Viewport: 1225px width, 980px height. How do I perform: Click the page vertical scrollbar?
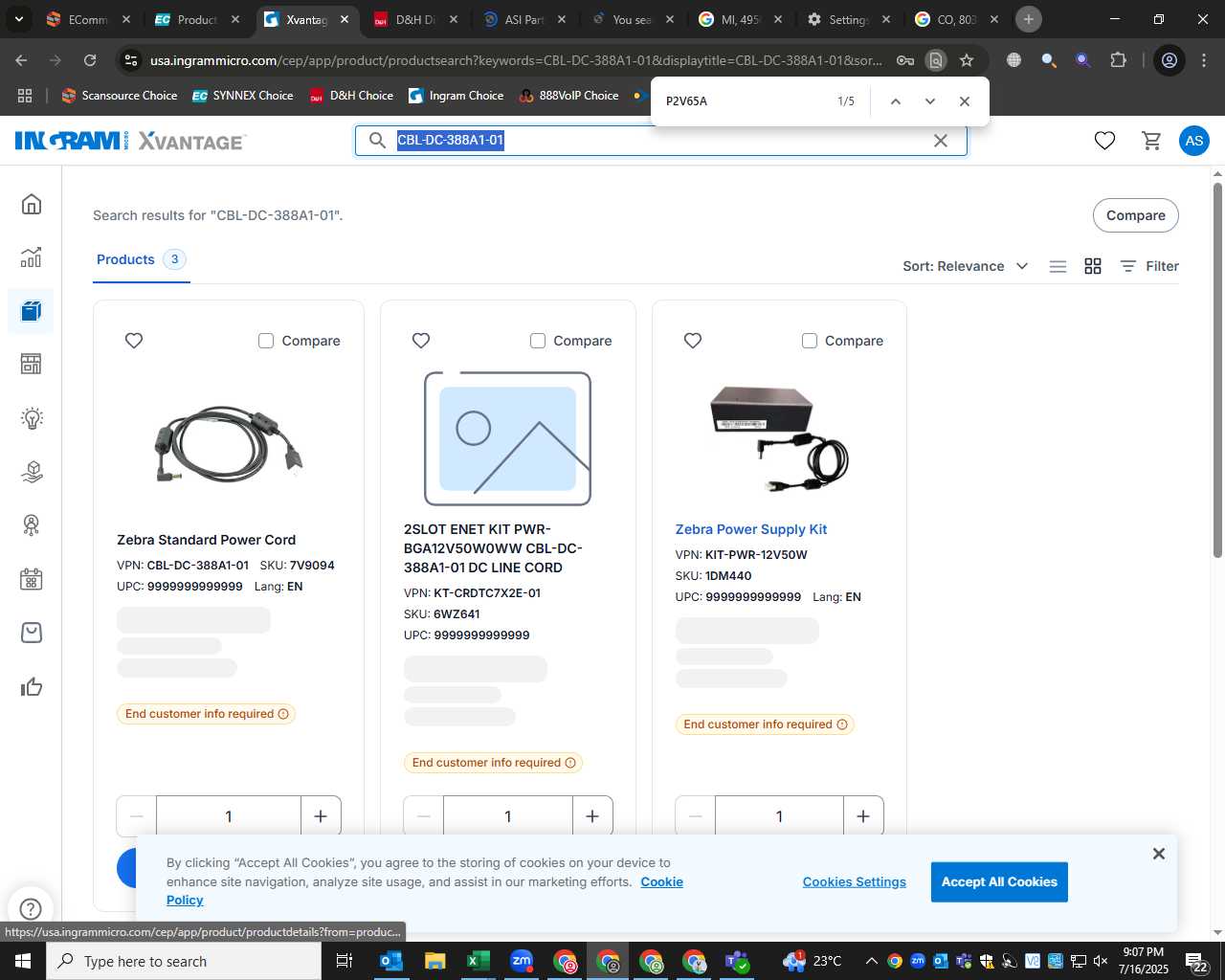pos(1217,368)
